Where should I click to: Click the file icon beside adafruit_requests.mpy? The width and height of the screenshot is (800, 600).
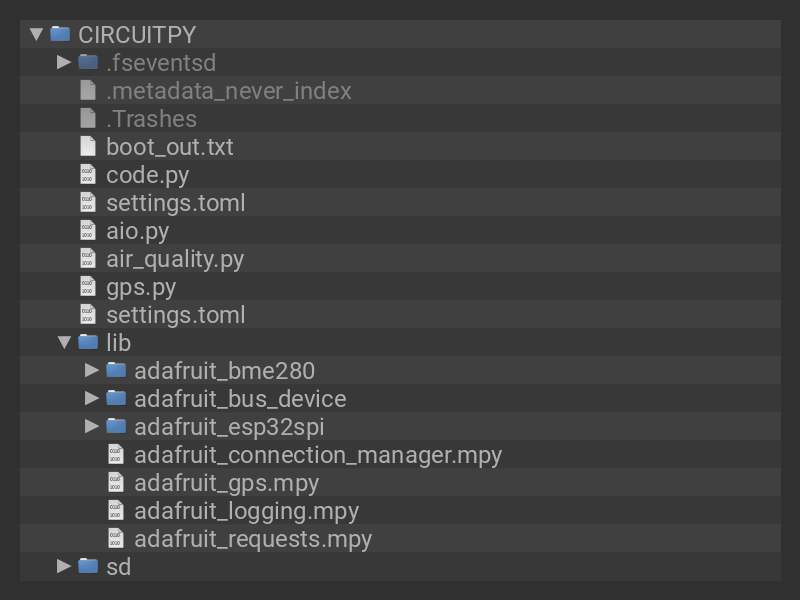coord(116,539)
